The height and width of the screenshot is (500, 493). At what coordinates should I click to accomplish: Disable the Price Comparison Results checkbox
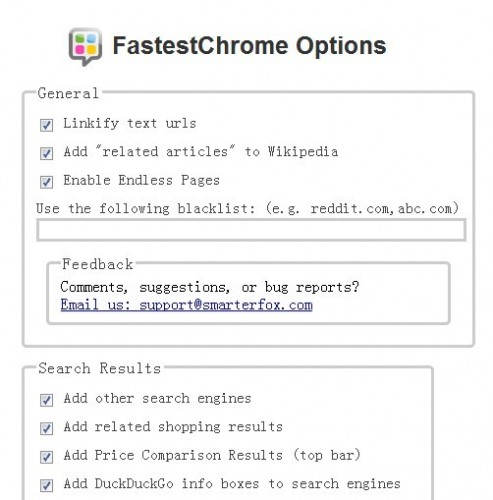click(46, 457)
